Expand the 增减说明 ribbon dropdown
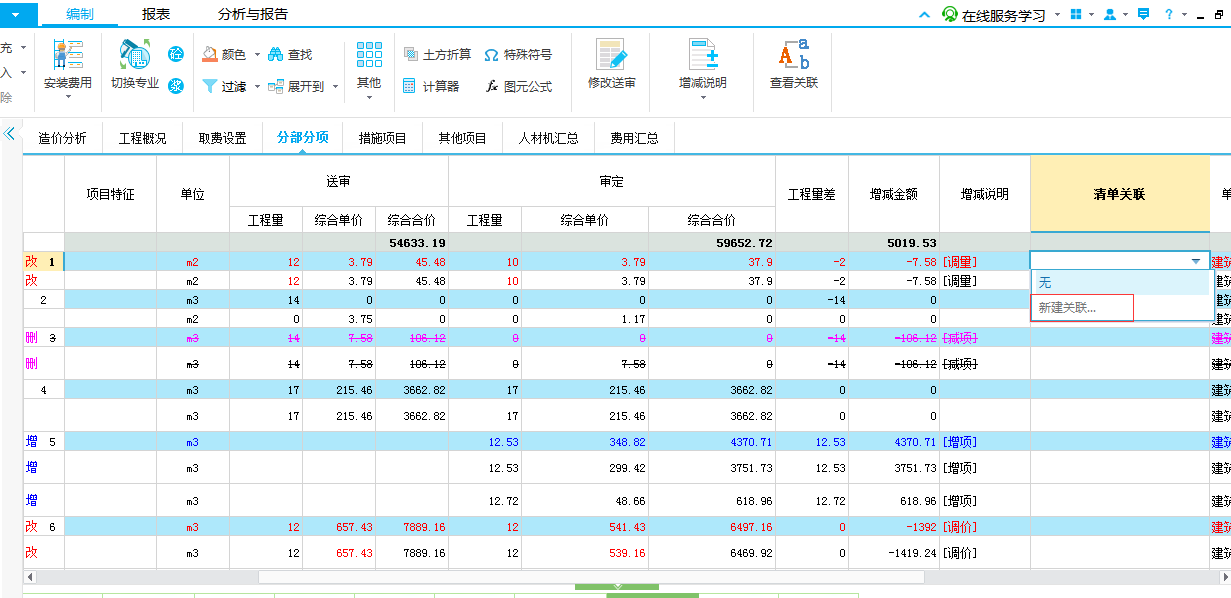 tap(702, 98)
